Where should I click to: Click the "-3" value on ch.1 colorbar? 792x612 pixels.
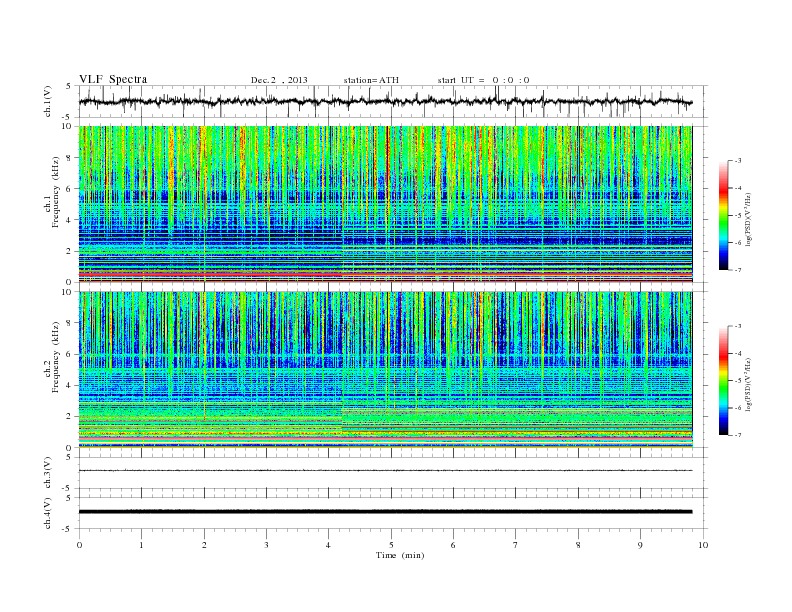tap(738, 161)
